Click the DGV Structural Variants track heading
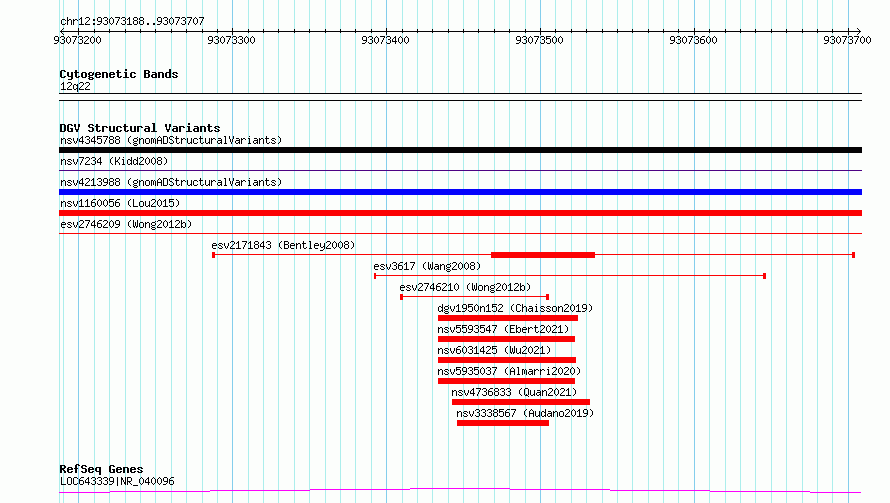 click(x=140, y=128)
